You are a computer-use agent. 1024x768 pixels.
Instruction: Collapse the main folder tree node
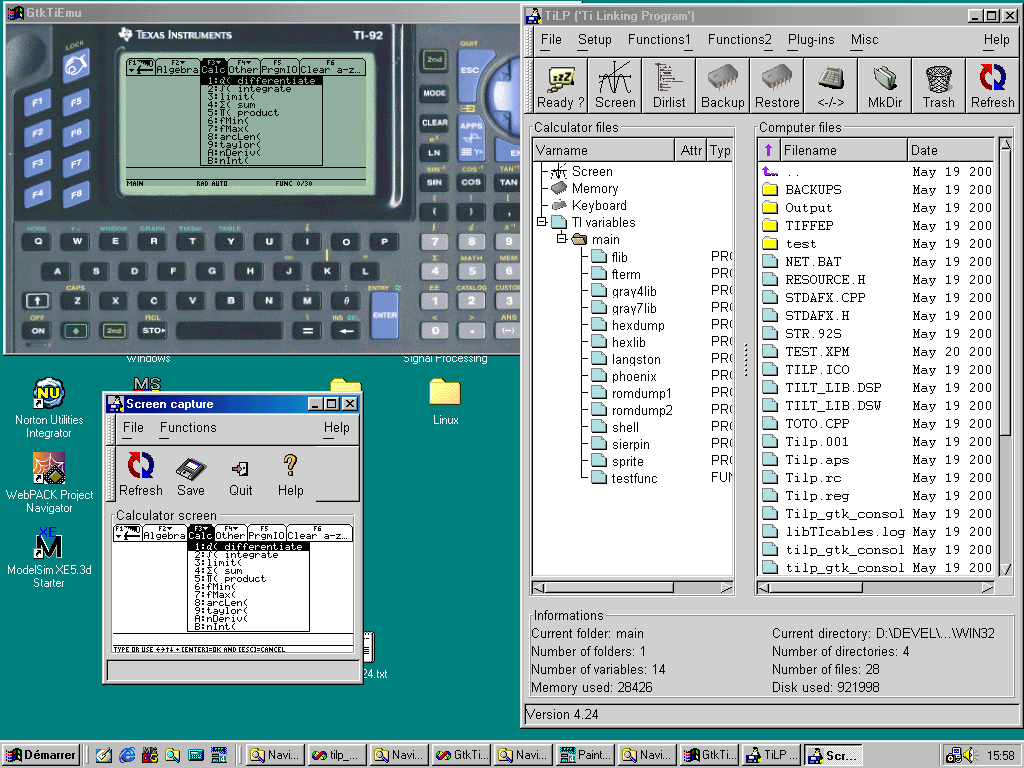click(561, 239)
